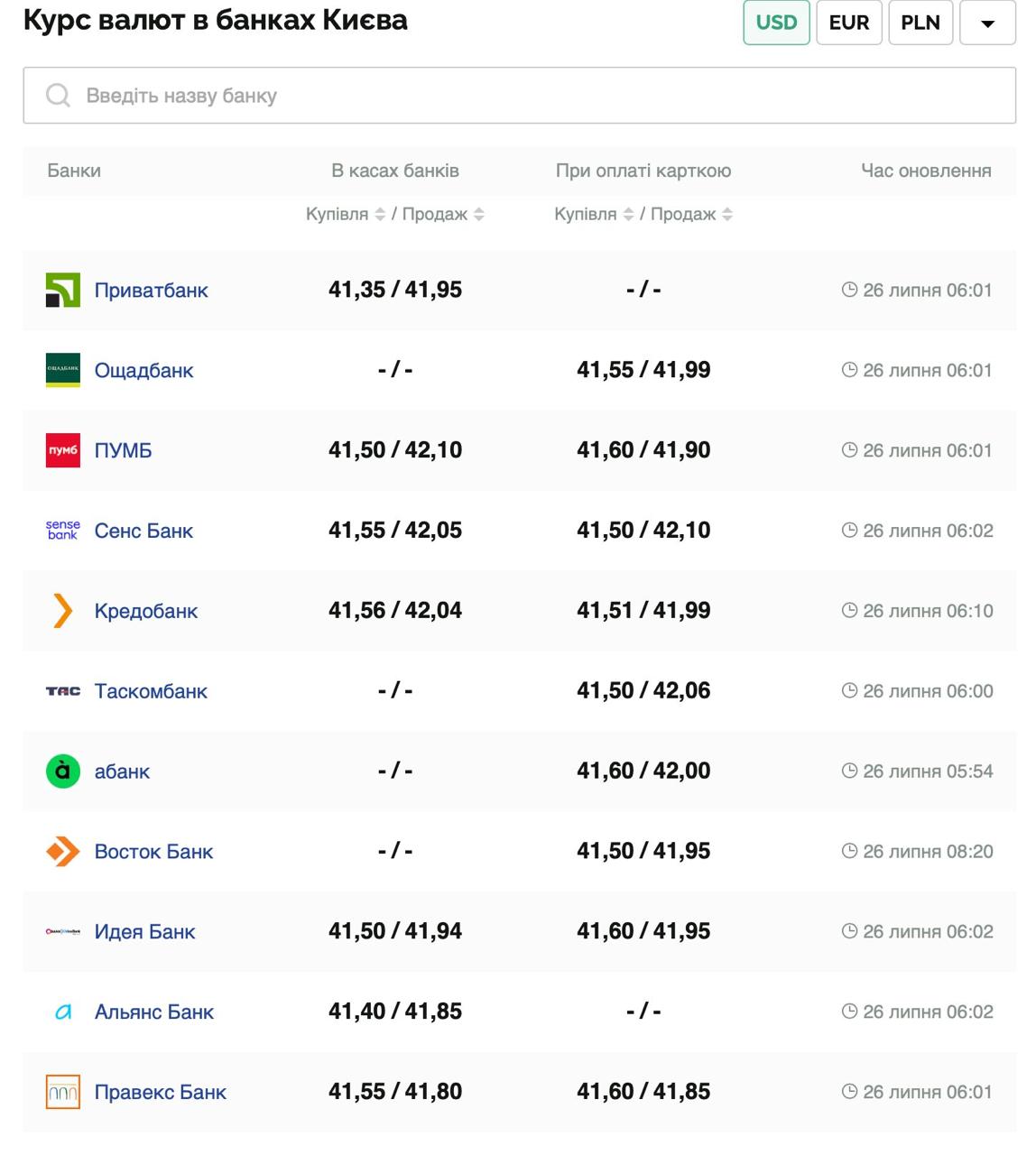Sort by cash desk Купівля rate

[380, 214]
